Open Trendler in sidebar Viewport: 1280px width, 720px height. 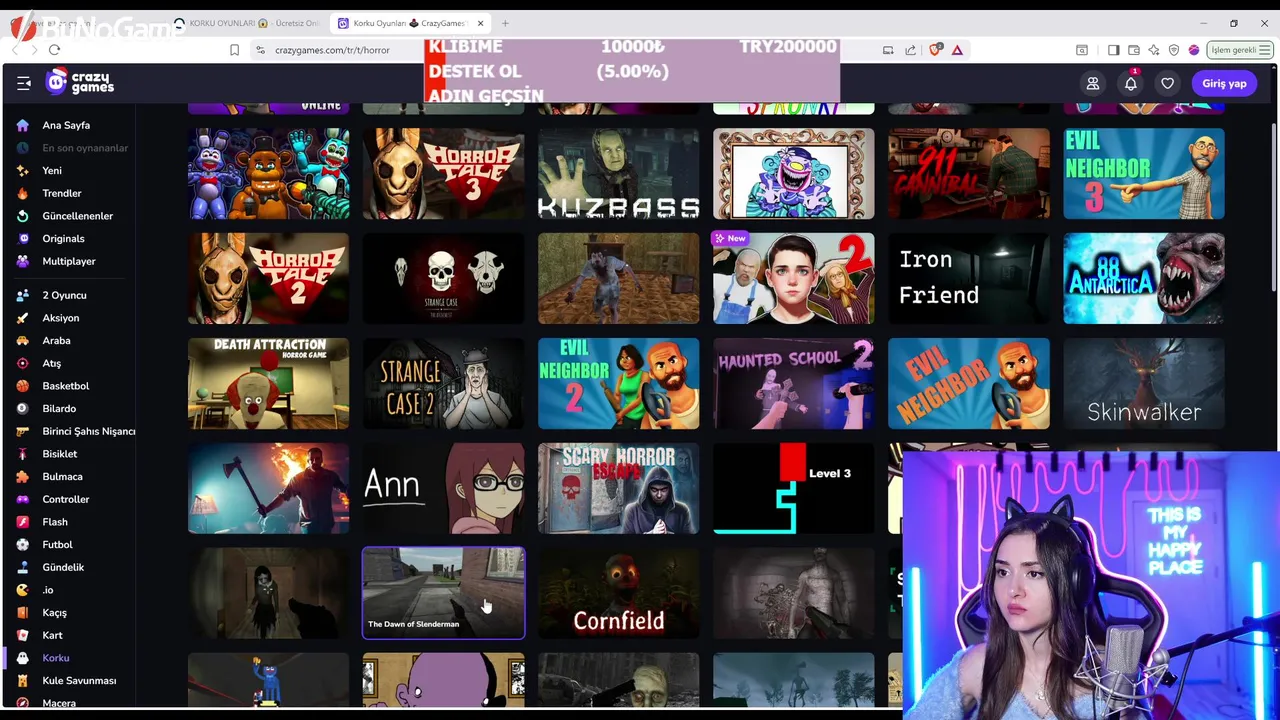pos(62,193)
